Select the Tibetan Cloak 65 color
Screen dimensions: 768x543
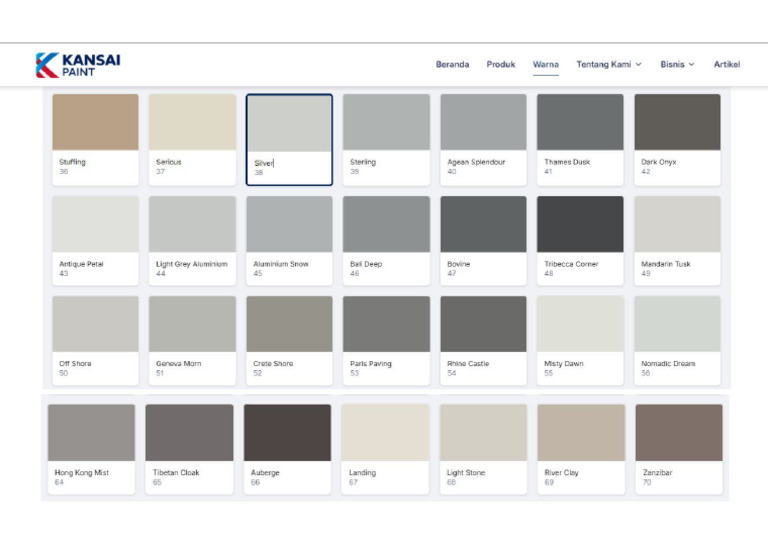tap(189, 449)
